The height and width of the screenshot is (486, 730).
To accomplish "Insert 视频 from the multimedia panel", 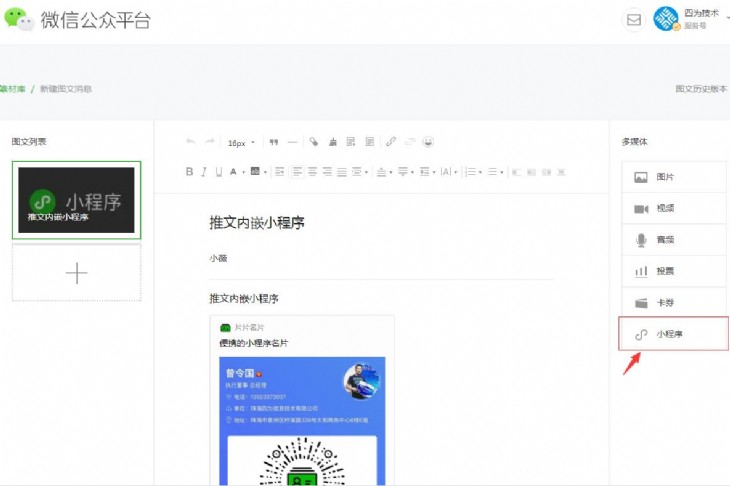I will pyautogui.click(x=674, y=209).
